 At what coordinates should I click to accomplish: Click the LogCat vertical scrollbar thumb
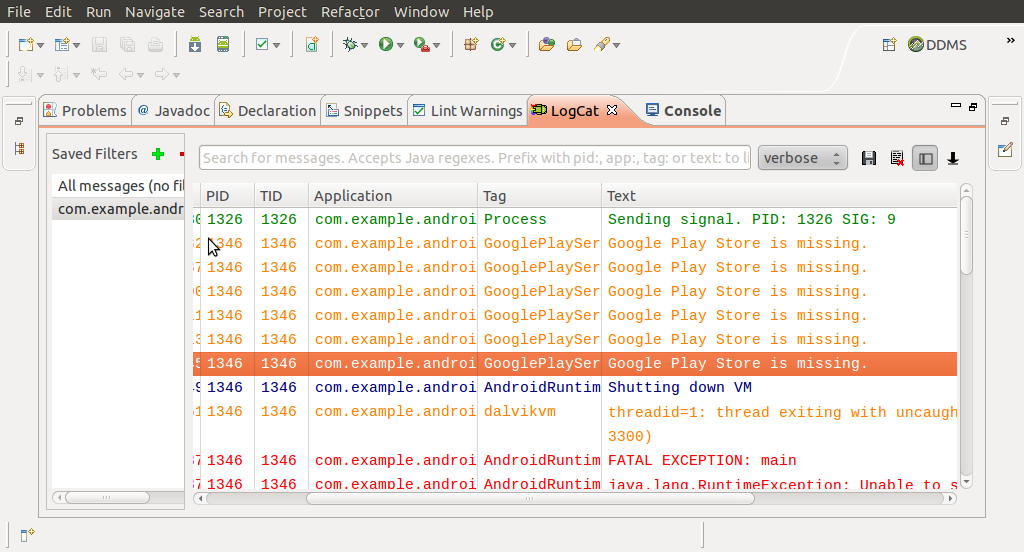[x=967, y=235]
